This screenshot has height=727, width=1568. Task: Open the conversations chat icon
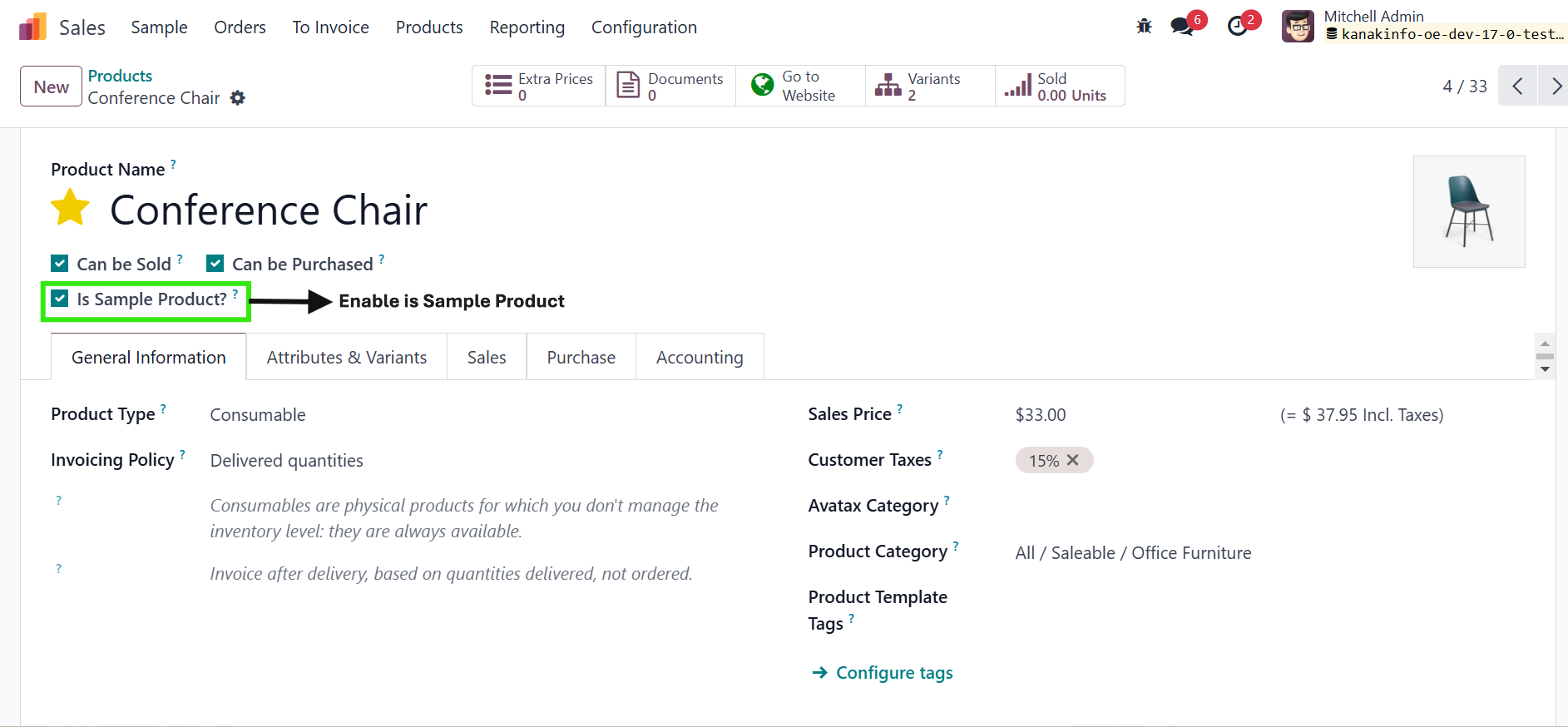point(1181,26)
